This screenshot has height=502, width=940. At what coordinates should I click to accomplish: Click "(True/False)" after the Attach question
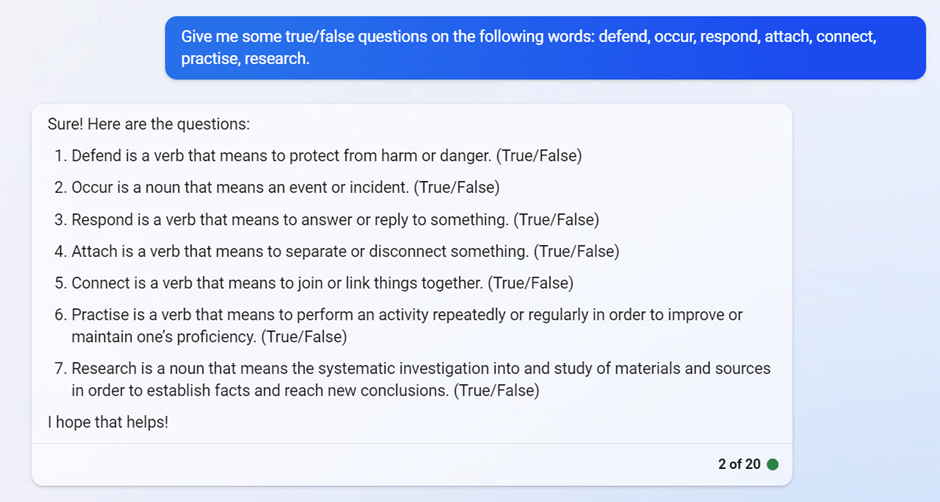coord(576,251)
